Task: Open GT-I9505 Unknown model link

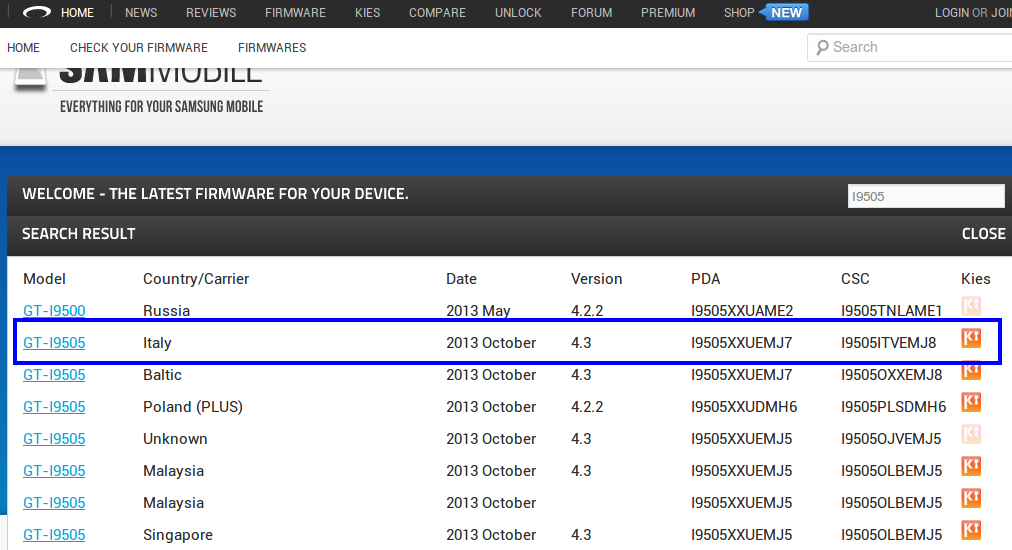Action: click(54, 439)
